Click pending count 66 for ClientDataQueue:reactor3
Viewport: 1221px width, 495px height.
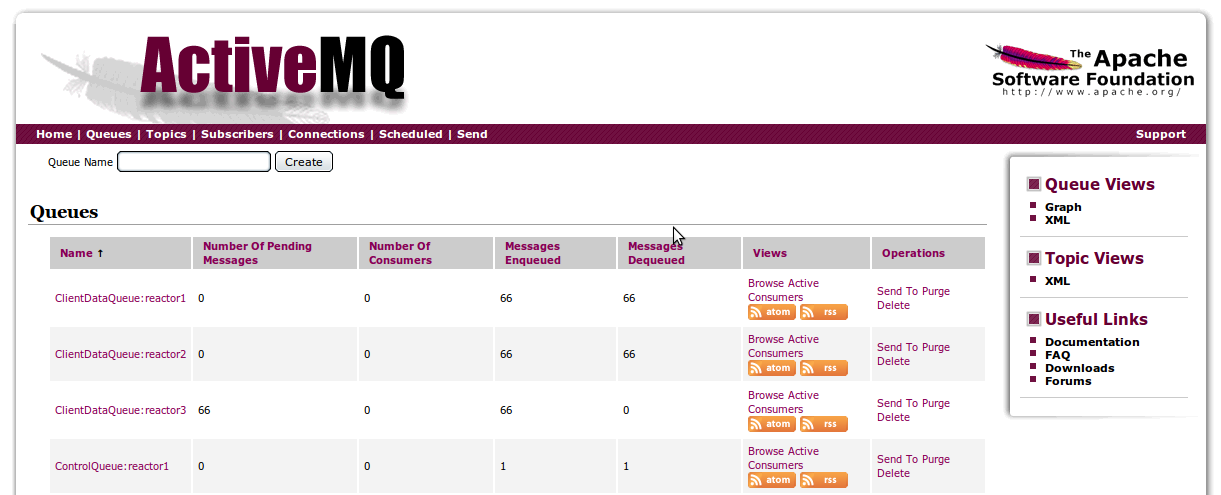click(204, 410)
